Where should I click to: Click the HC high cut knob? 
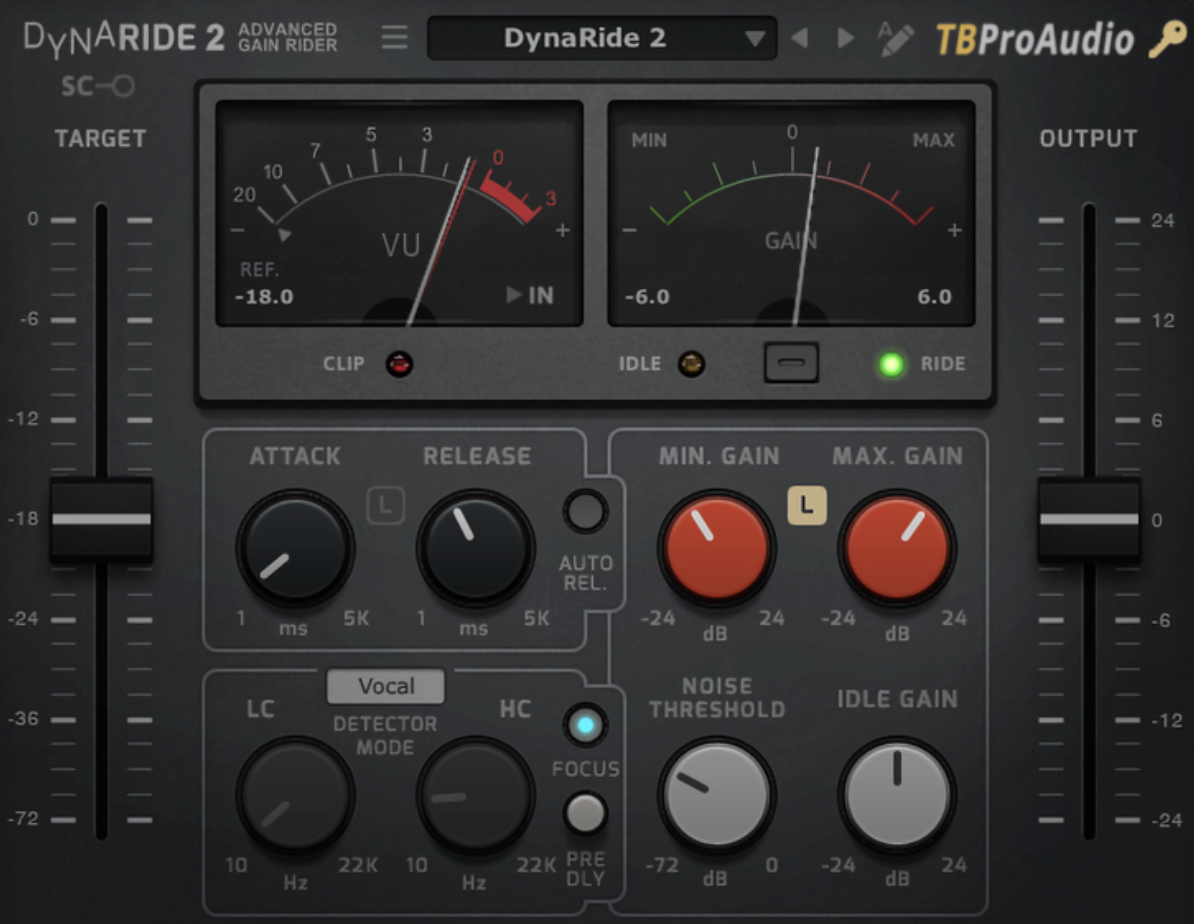(475, 795)
